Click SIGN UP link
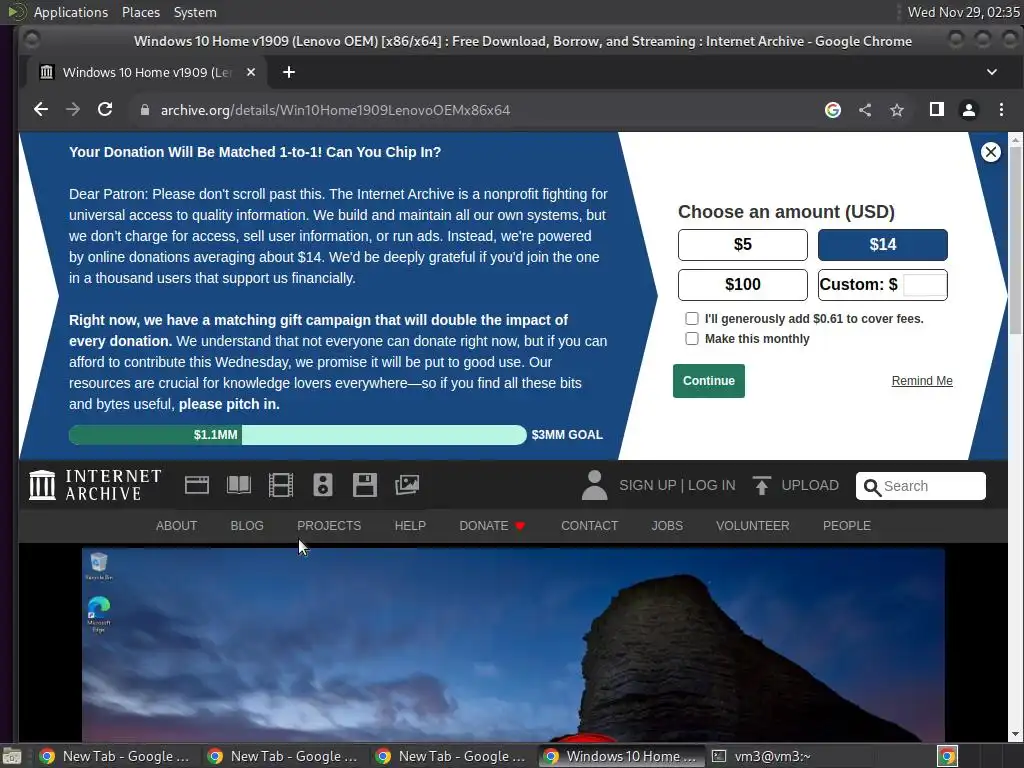The height and width of the screenshot is (768, 1024). click(647, 485)
